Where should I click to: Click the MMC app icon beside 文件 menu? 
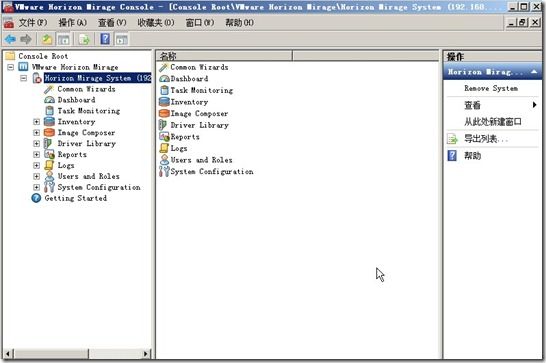tap(9, 23)
